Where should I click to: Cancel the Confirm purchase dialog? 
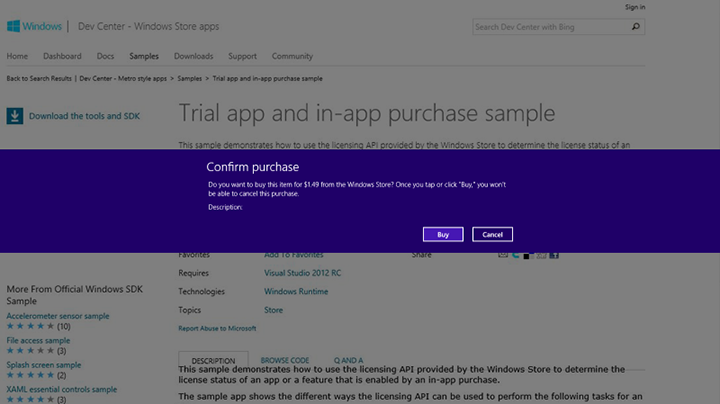[492, 235]
